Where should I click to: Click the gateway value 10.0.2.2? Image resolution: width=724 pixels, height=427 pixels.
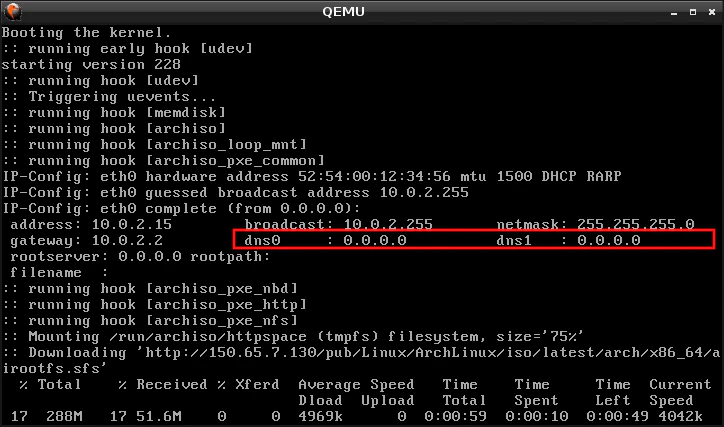coord(127,241)
